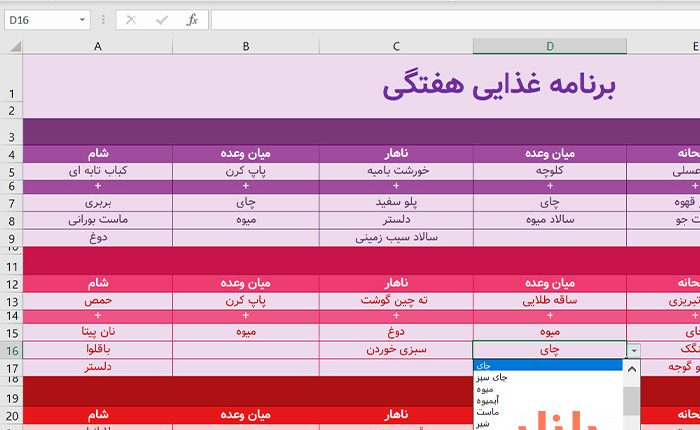Click cell باقلوا
700x430 pixels.
(x=98, y=350)
